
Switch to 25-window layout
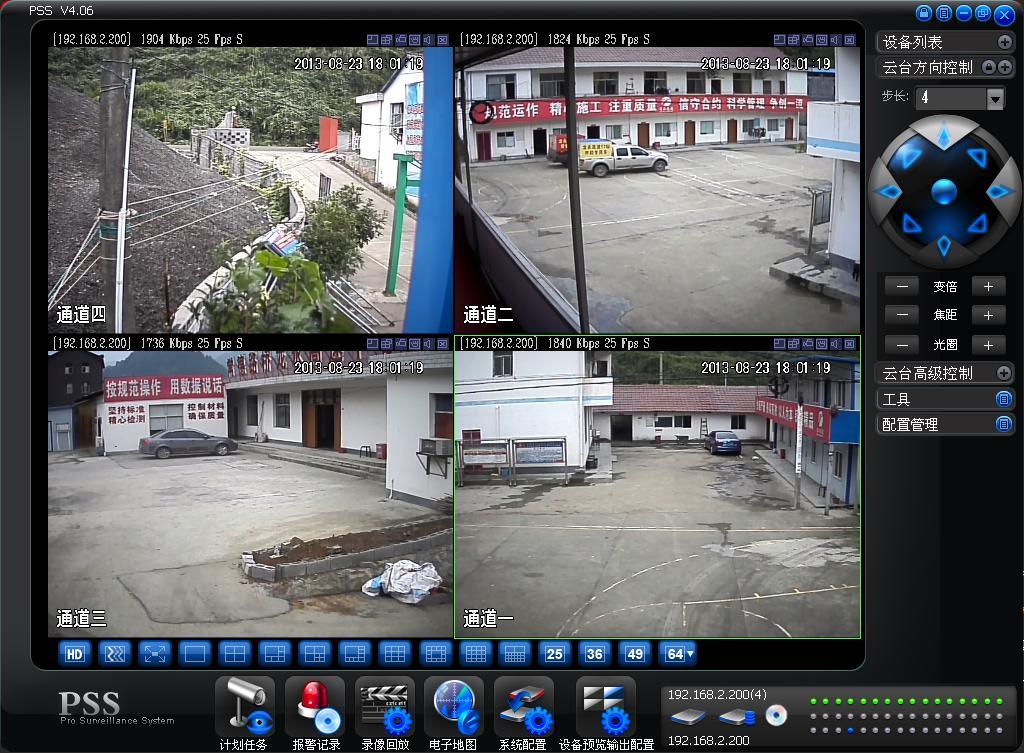pos(554,654)
